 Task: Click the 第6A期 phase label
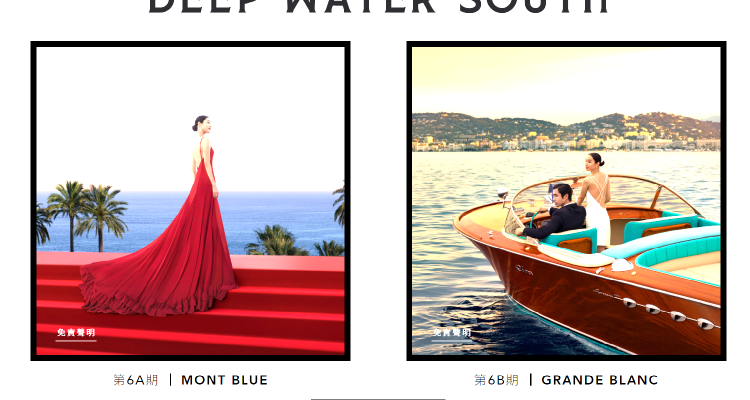pyautogui.click(x=136, y=380)
